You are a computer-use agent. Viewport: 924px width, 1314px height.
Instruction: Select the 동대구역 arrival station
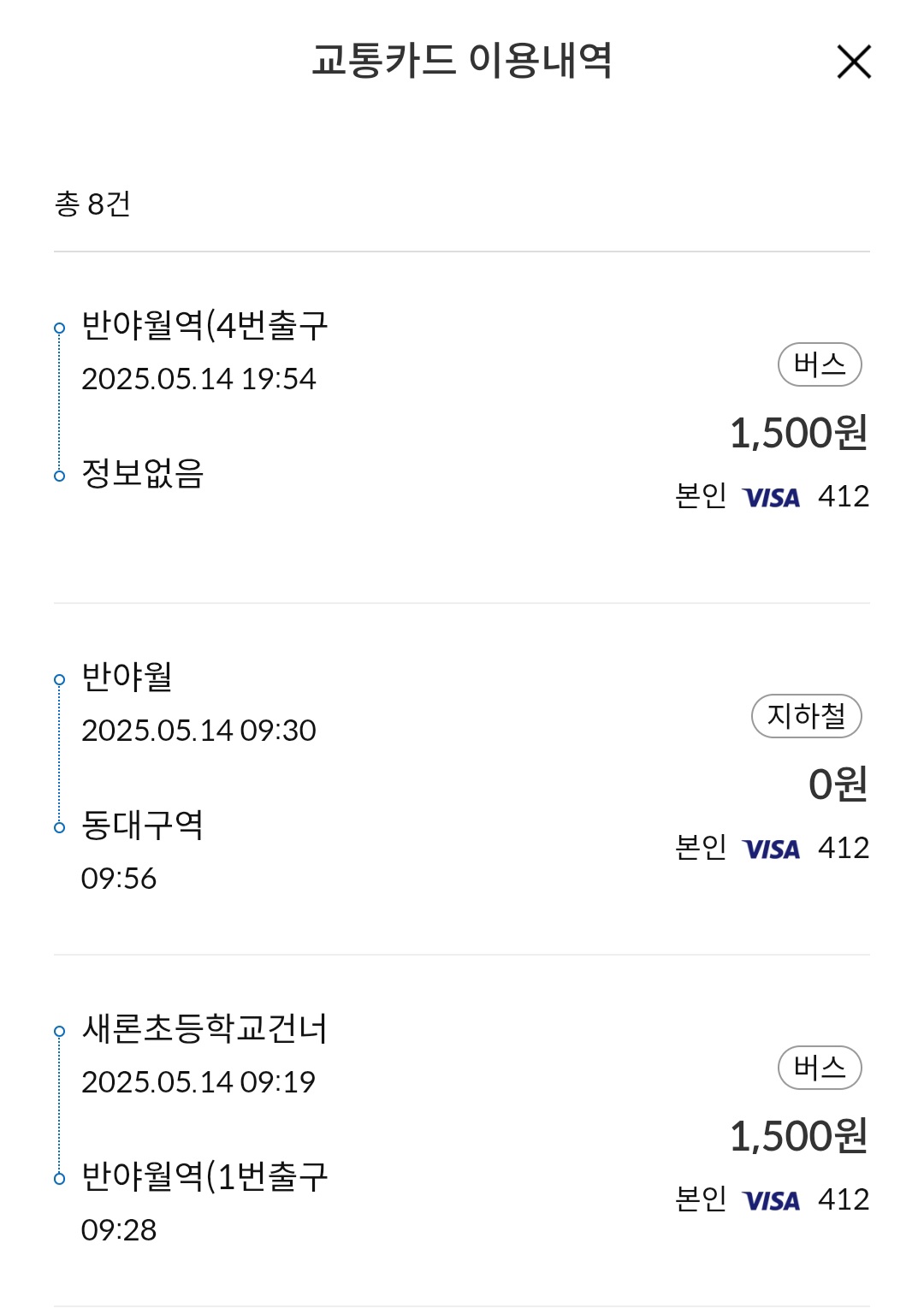[142, 826]
